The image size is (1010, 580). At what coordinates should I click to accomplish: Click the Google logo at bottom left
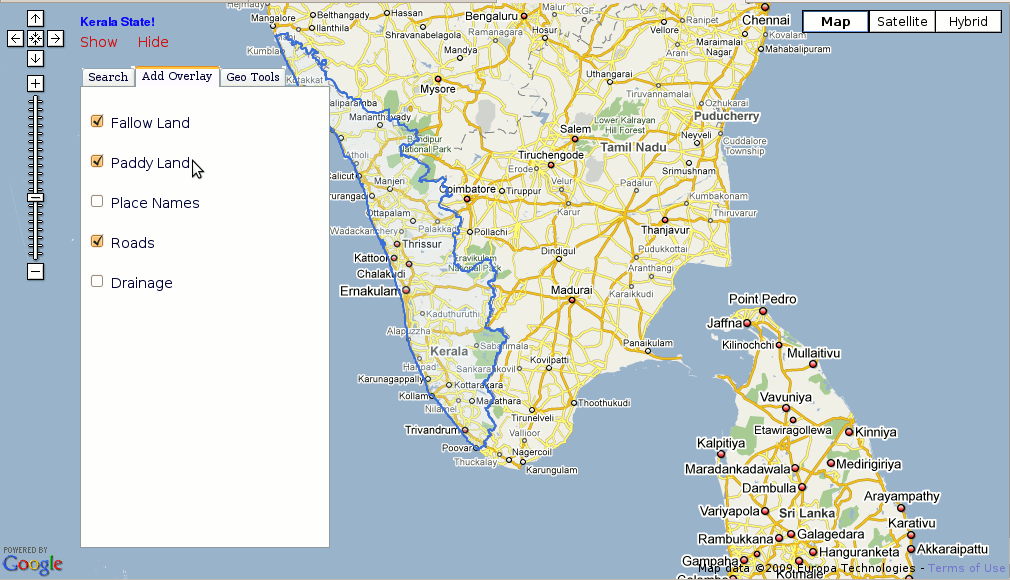31,564
